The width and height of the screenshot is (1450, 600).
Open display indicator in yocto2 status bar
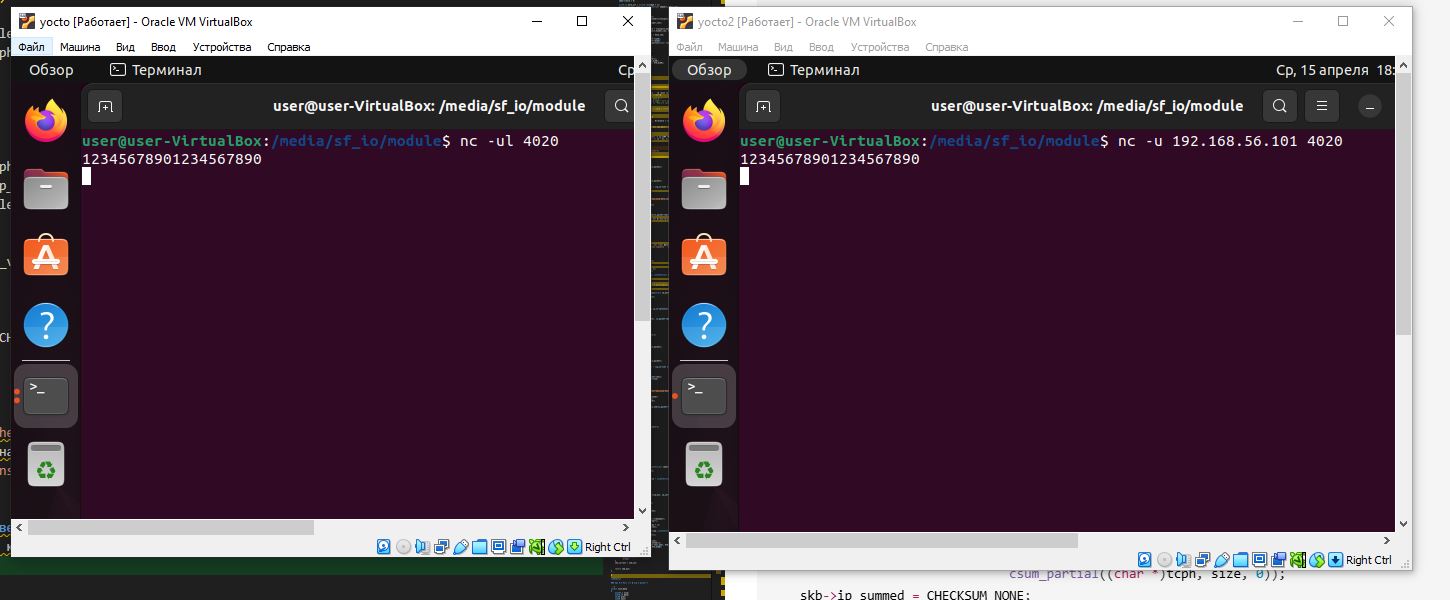(x=1259, y=560)
